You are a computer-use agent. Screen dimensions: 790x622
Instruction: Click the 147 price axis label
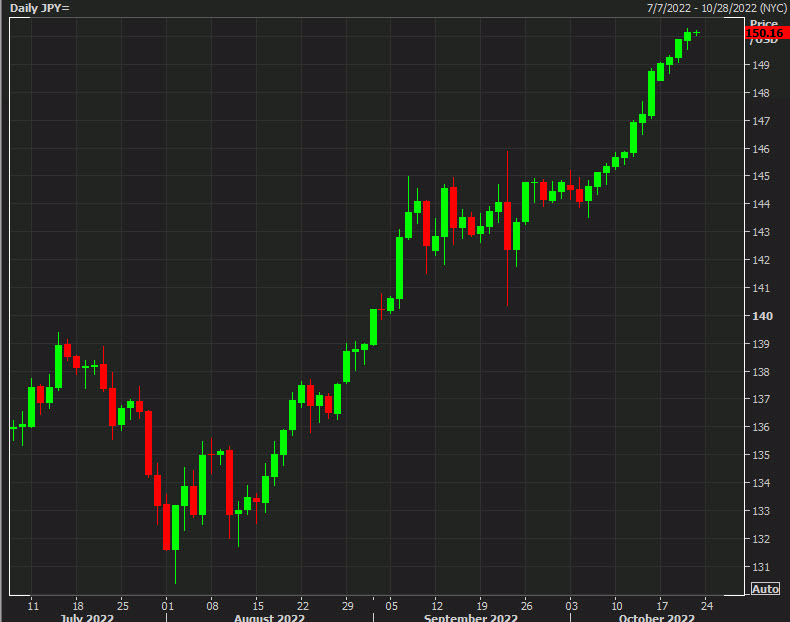tap(760, 121)
